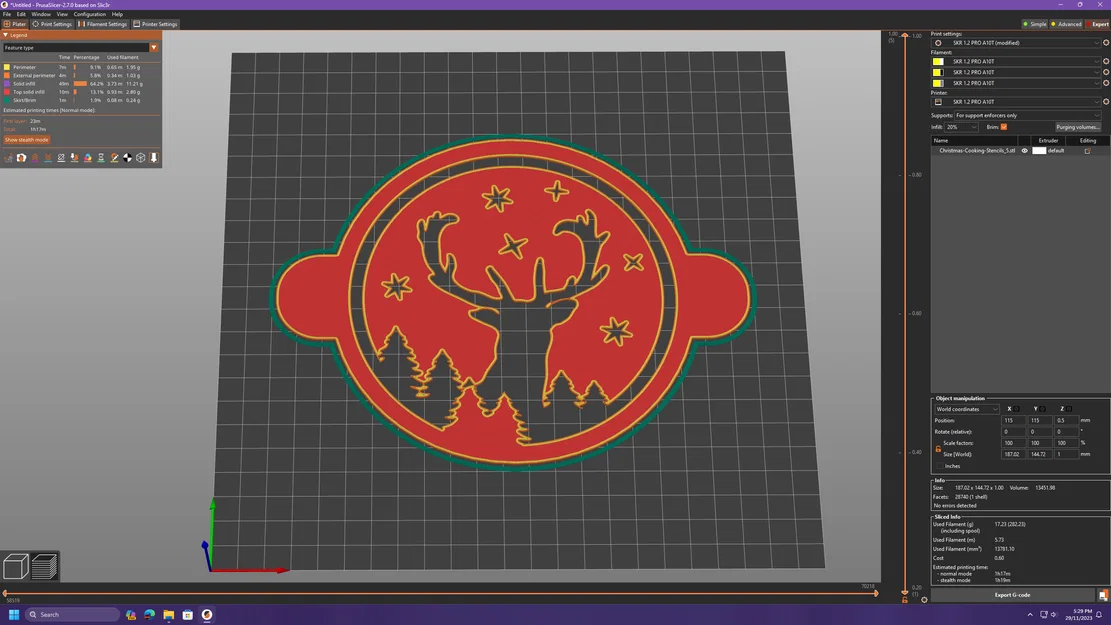Switch to the 3D editor cube view
1111x625 pixels.
16,566
